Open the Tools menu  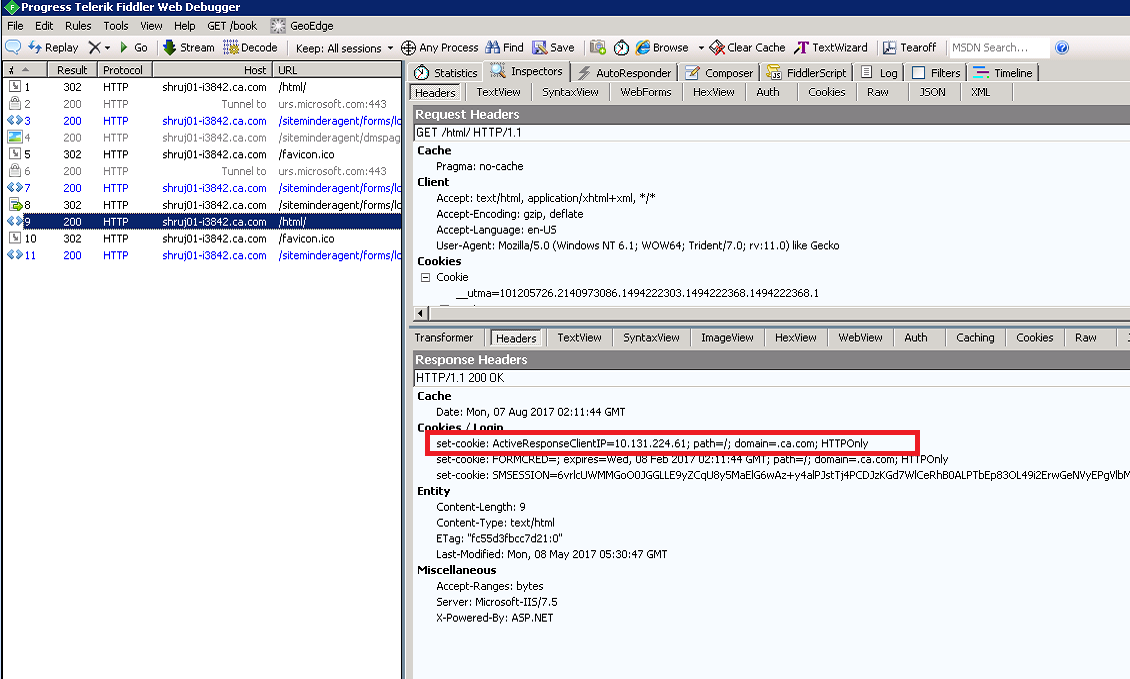115,26
